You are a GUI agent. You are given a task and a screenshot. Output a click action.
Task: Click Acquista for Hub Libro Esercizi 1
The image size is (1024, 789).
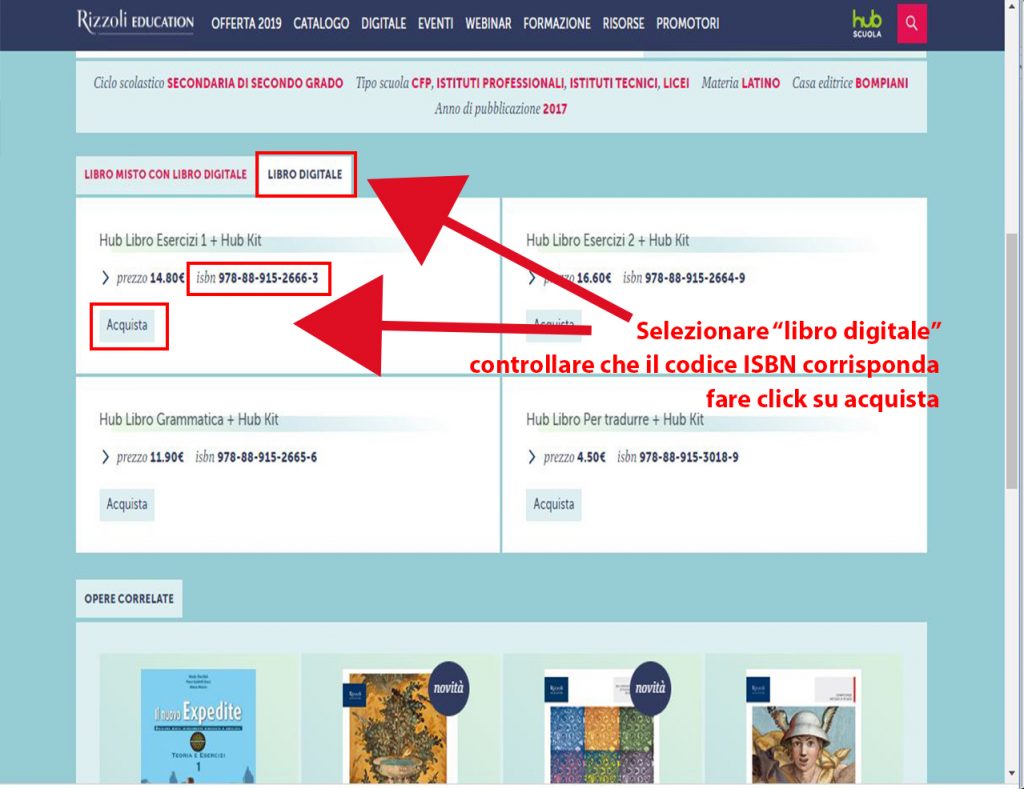point(127,325)
